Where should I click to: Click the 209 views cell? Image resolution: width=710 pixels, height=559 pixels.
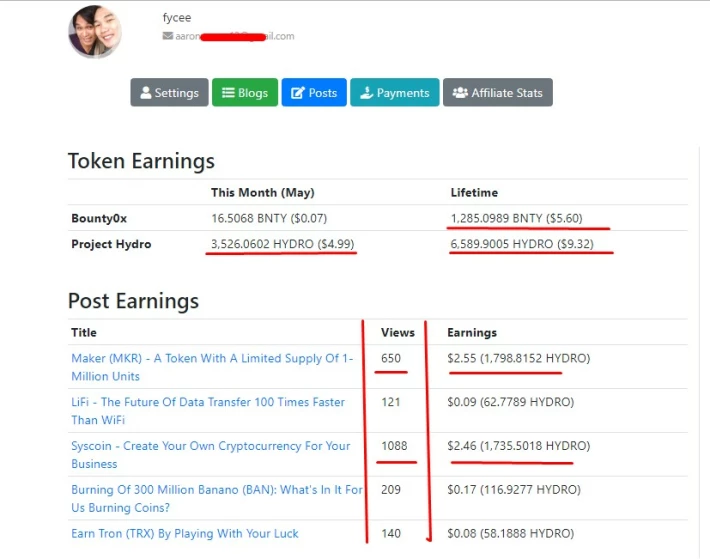pos(391,490)
